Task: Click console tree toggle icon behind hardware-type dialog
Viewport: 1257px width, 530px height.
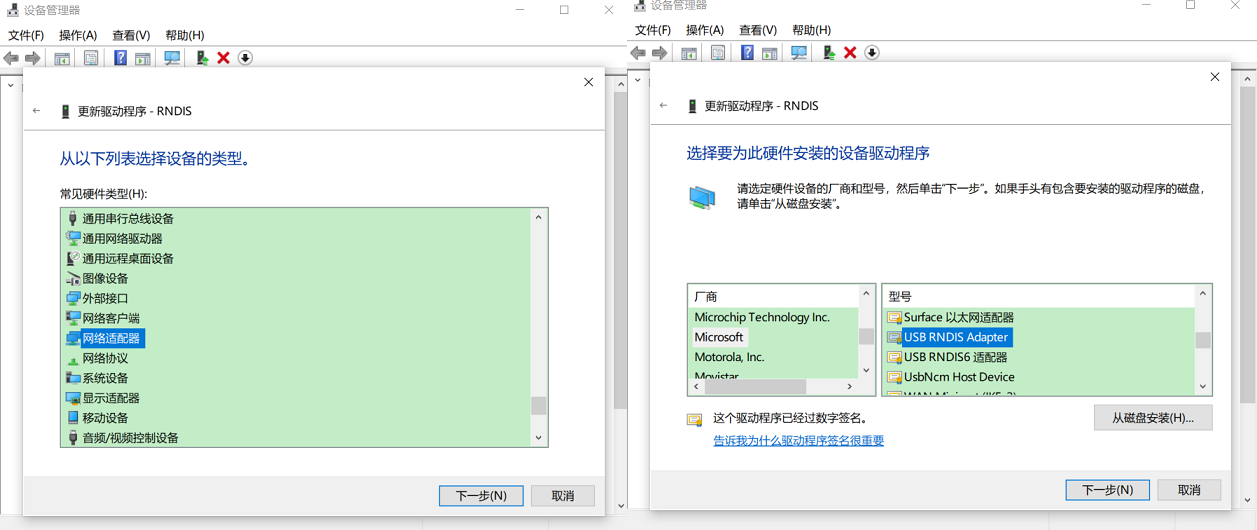Action: (x=62, y=58)
